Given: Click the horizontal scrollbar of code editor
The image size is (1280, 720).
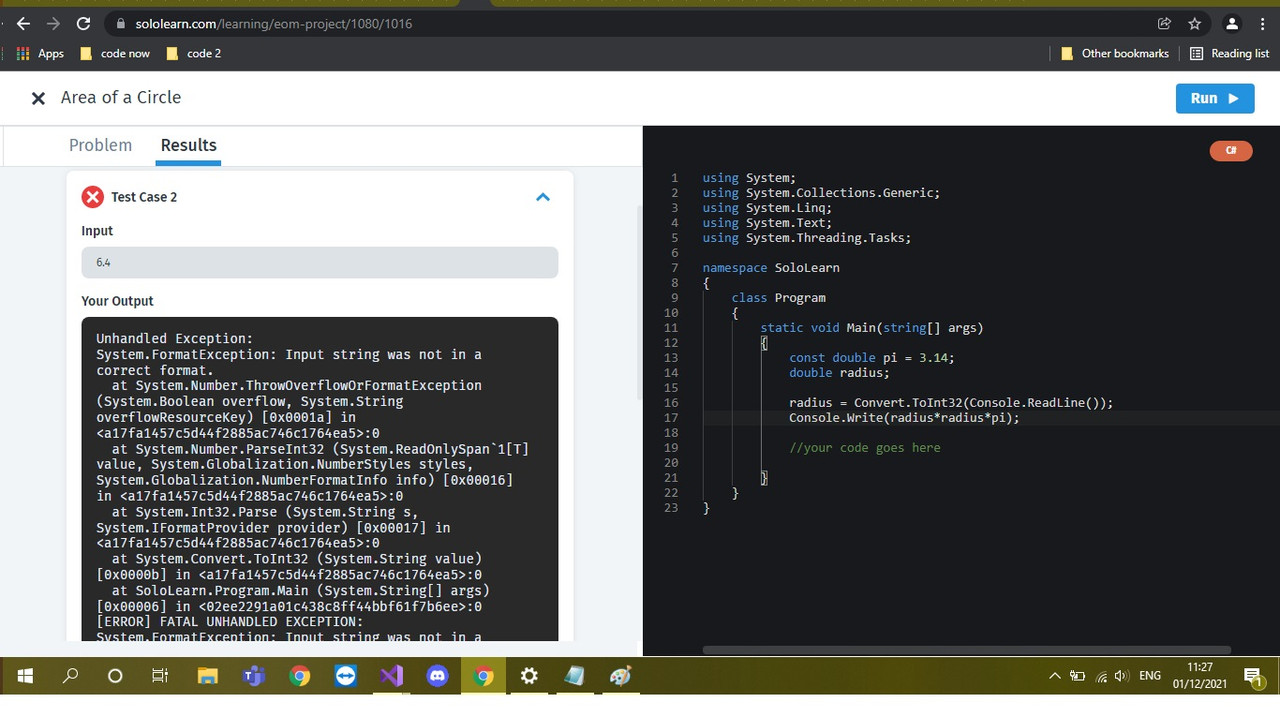Looking at the screenshot, I should pyautogui.click(x=966, y=650).
